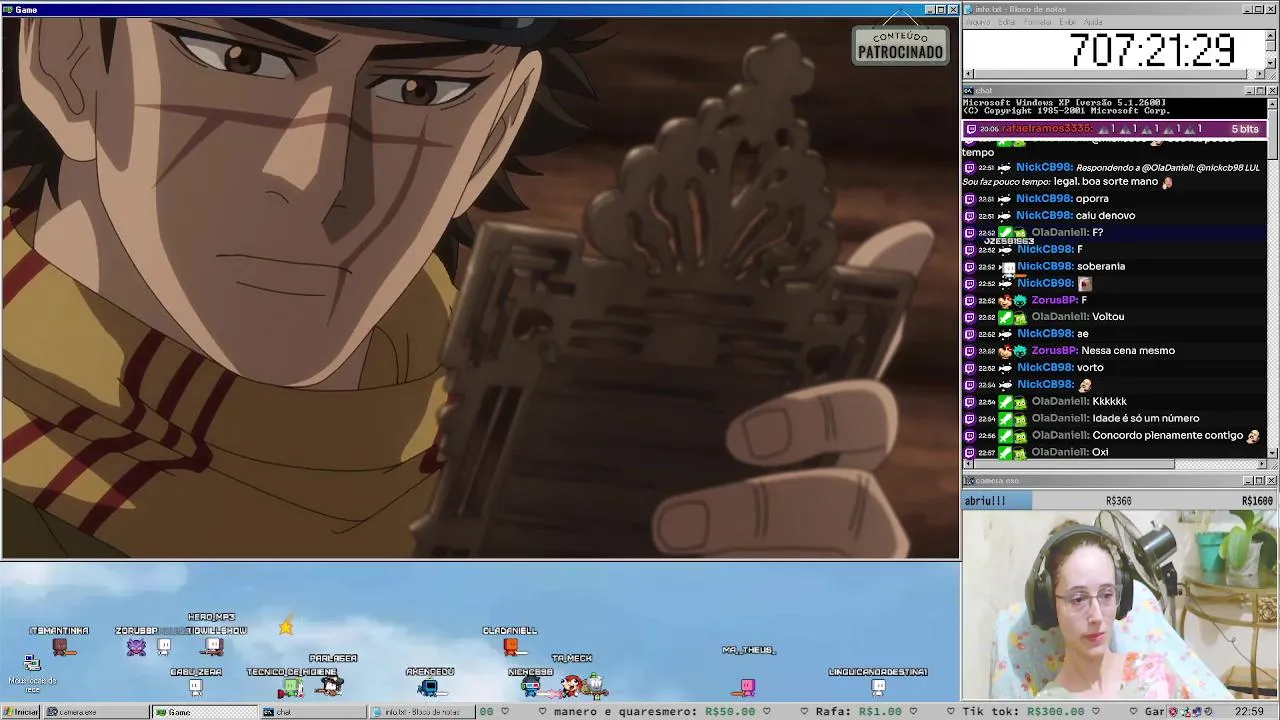
Task: Click the console icon in chat title bar
Action: [969, 91]
